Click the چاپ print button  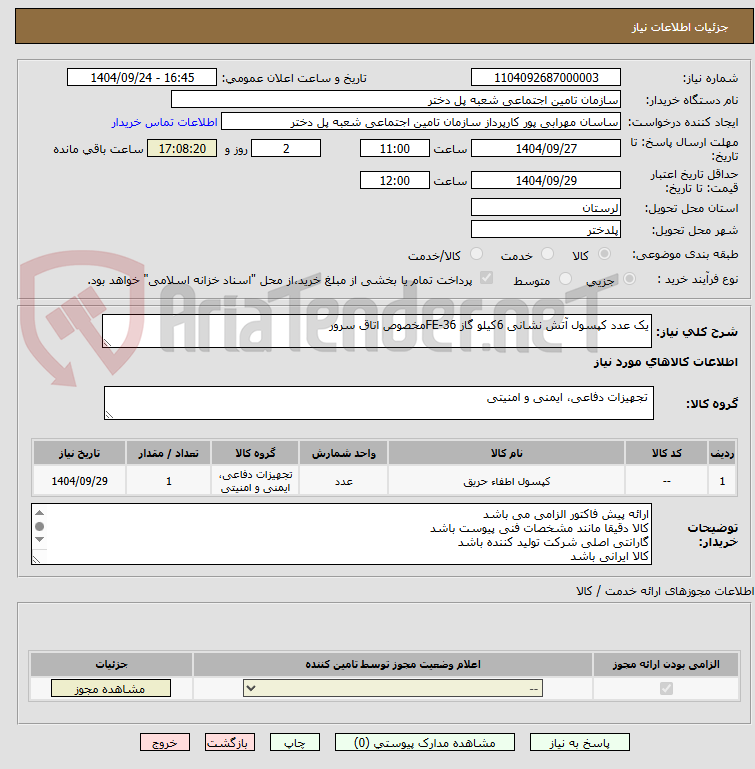coord(295,743)
